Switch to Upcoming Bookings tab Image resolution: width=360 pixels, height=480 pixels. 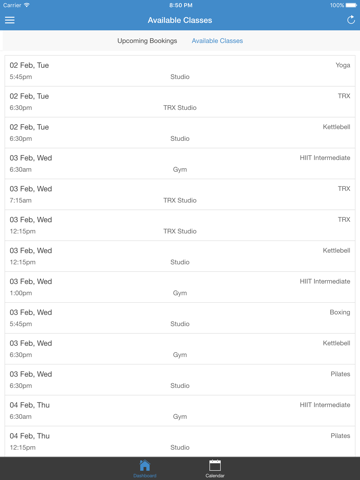147,41
